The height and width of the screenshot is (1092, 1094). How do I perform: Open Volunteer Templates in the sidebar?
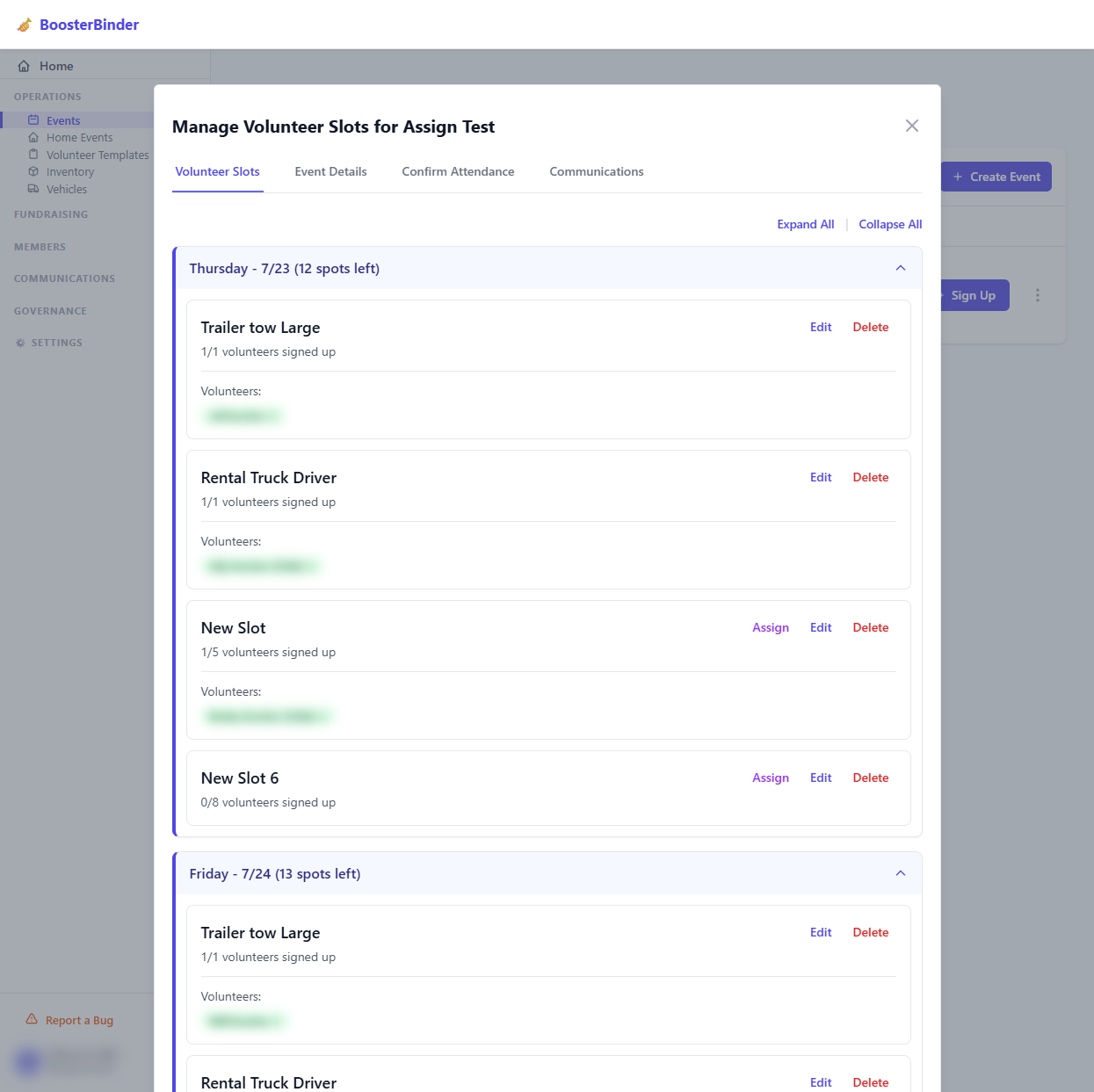click(x=98, y=155)
